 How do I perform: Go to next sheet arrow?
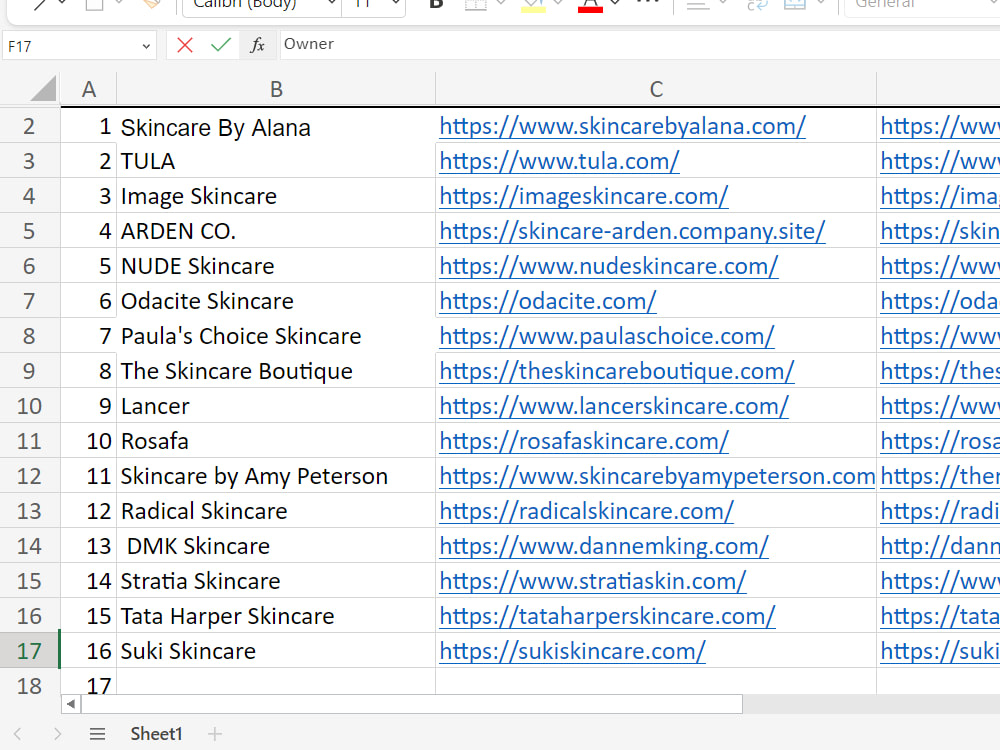[x=57, y=734]
